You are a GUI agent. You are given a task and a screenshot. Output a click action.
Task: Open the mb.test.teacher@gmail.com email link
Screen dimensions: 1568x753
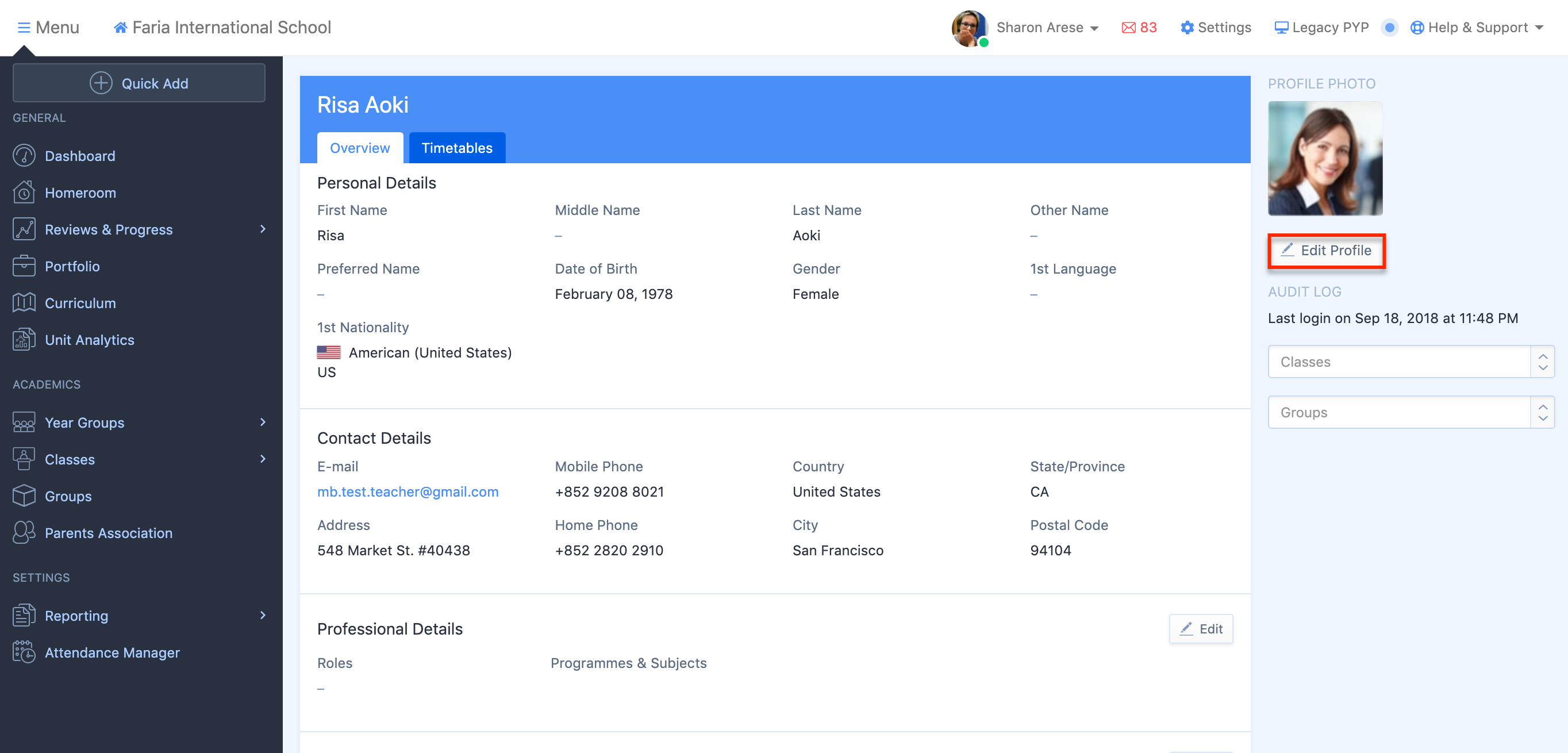tap(407, 491)
